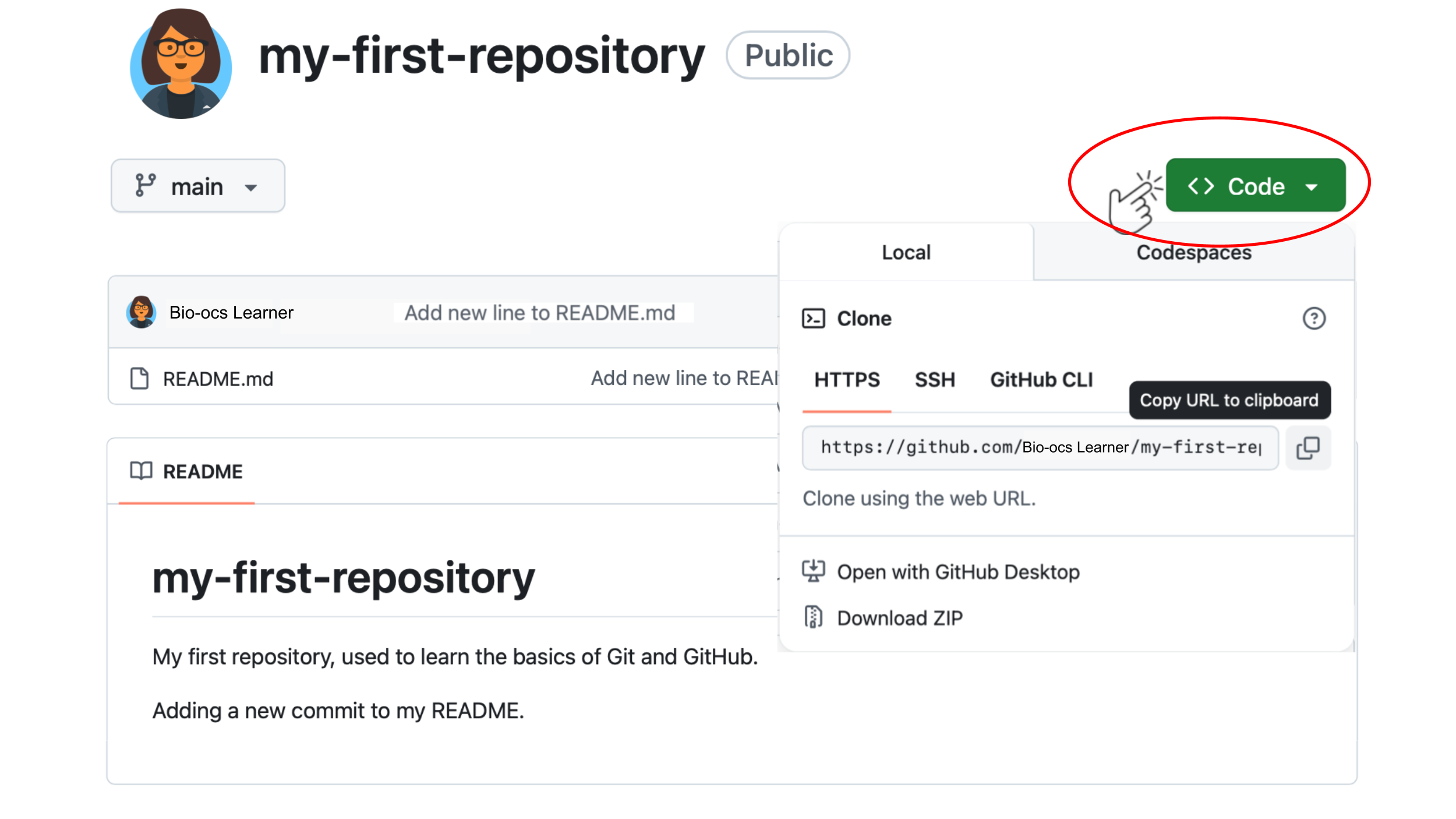
Task: Click the Clone section label
Action: [864, 319]
